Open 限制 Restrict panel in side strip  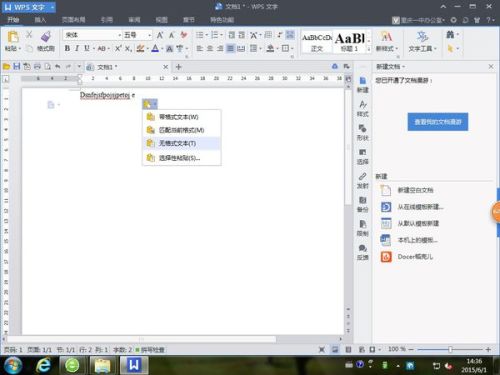tap(363, 228)
